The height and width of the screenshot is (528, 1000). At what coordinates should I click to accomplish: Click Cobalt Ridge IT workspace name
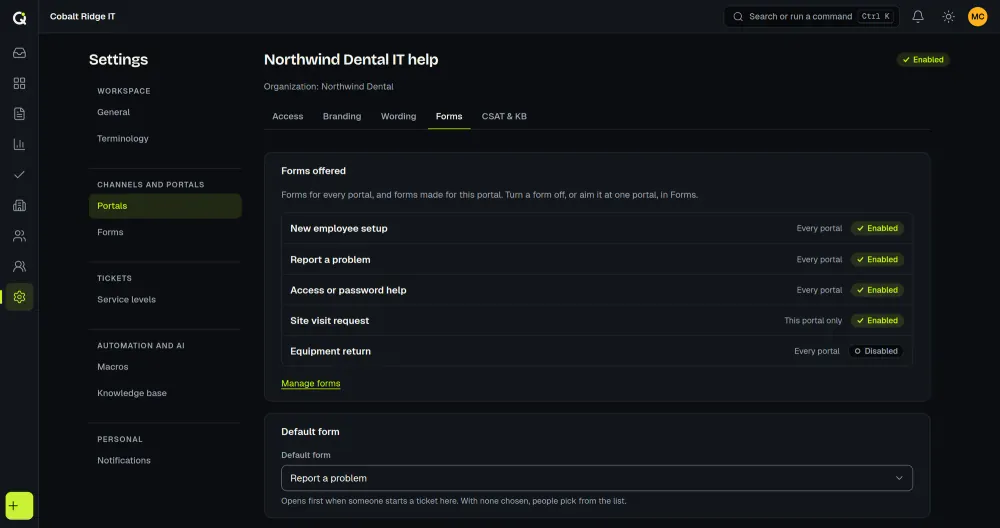pyautogui.click(x=83, y=17)
